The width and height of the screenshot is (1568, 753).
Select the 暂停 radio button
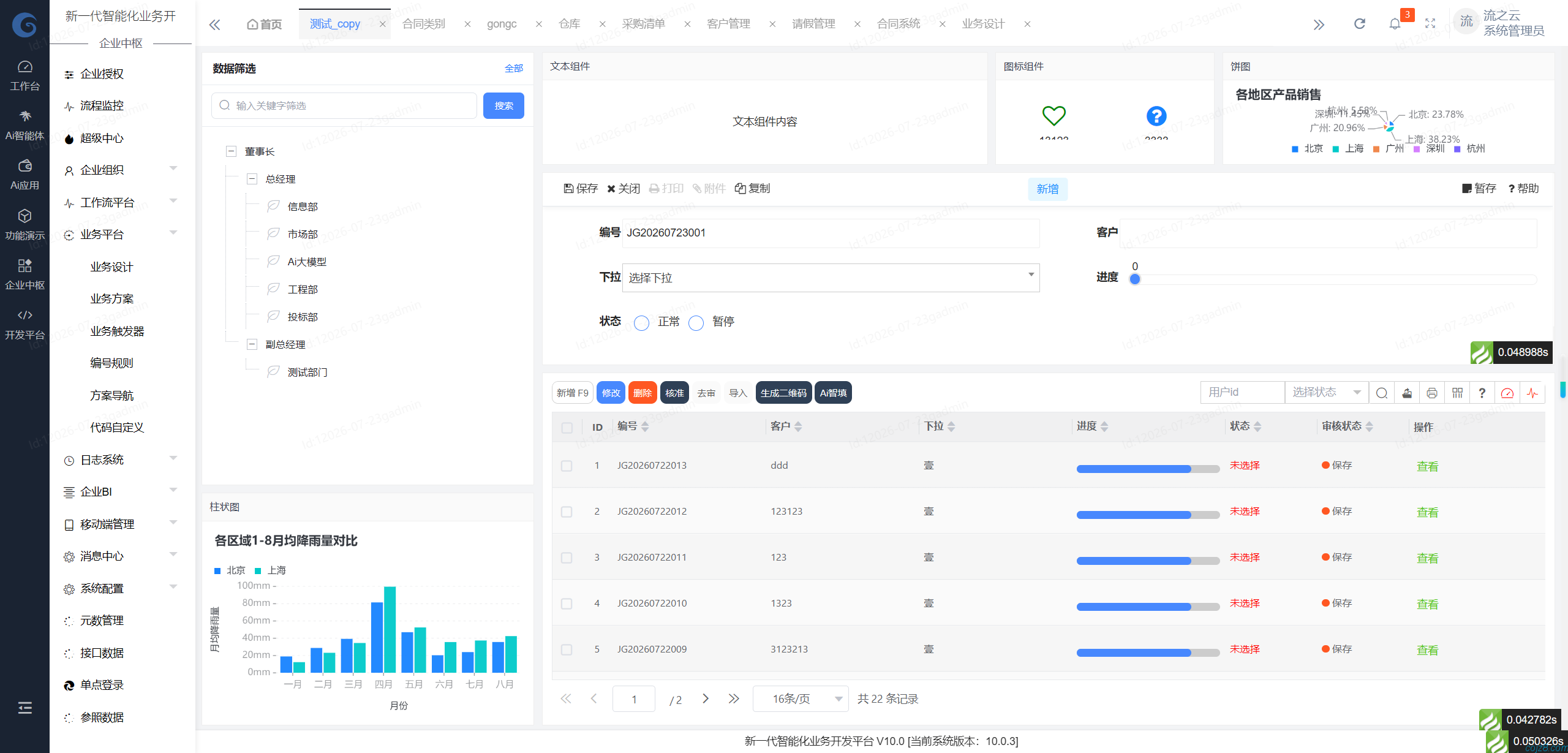click(x=696, y=323)
